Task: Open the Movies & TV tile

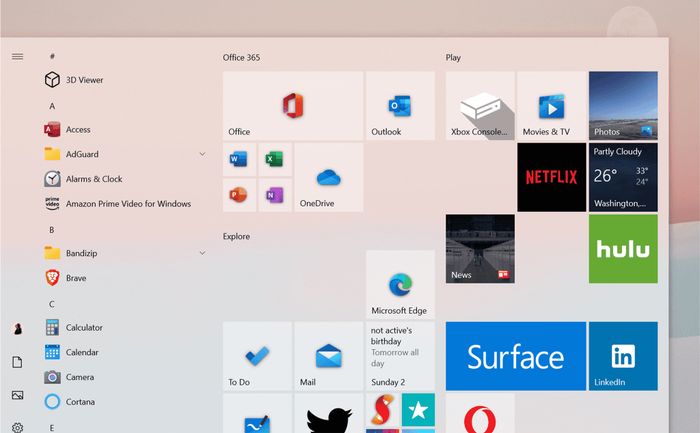Action: coord(551,106)
